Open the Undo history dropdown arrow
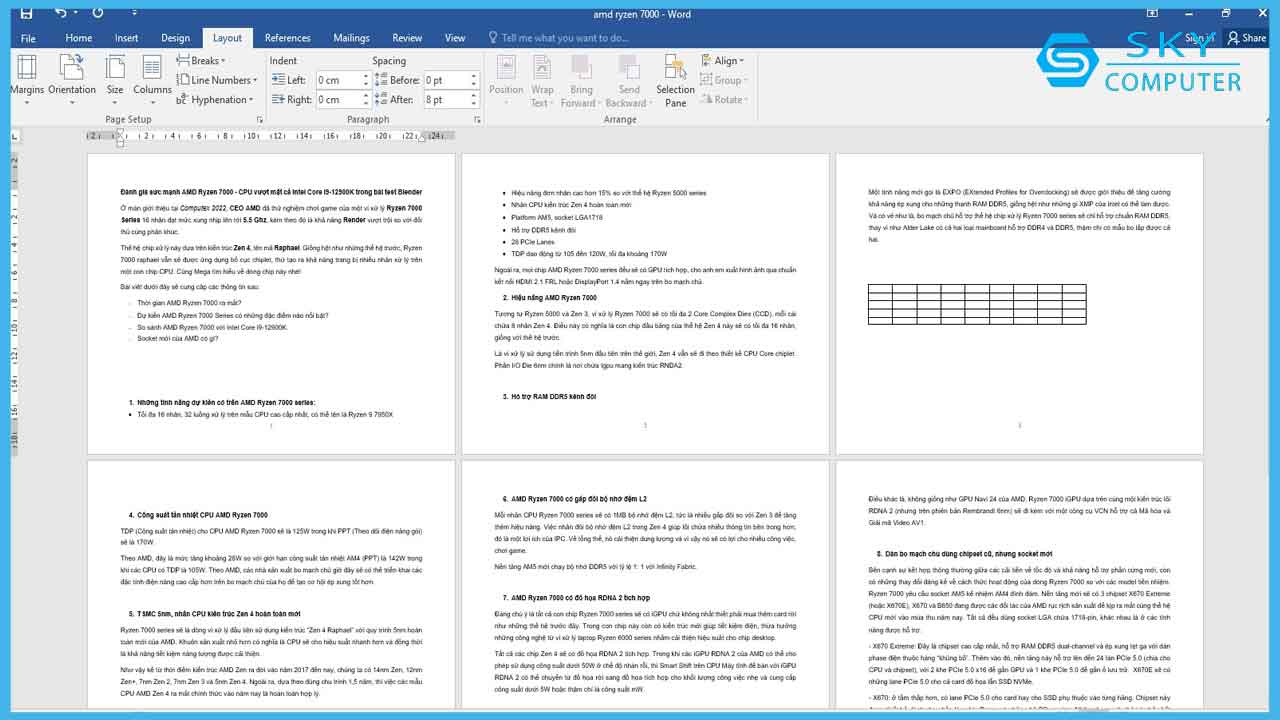This screenshot has width=1280, height=720. [76, 13]
